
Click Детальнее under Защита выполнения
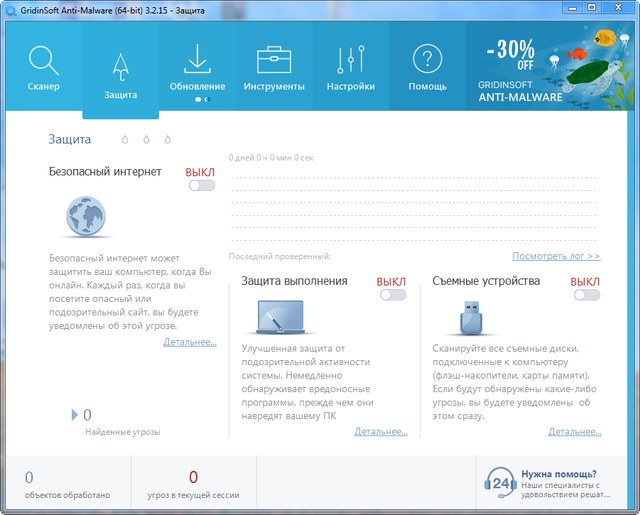pyautogui.click(x=381, y=432)
